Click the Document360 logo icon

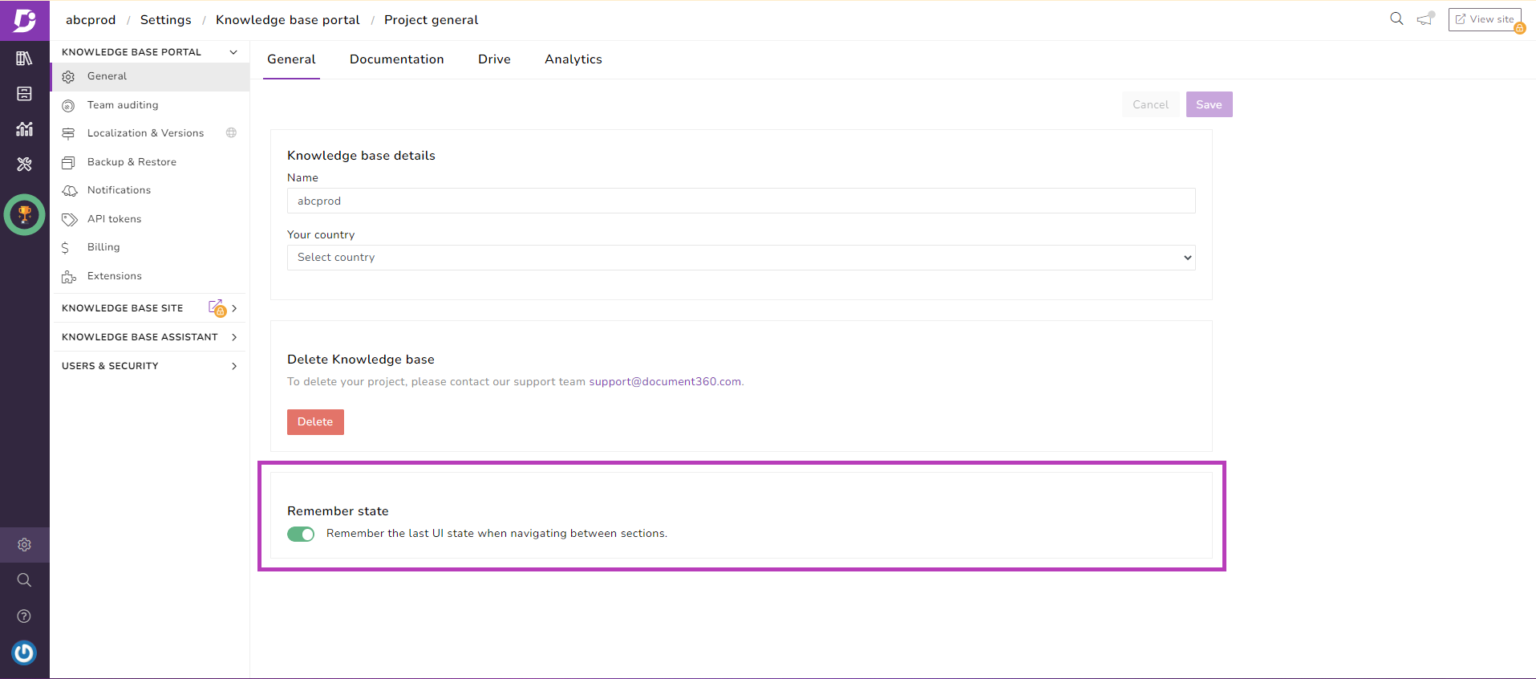point(24,20)
